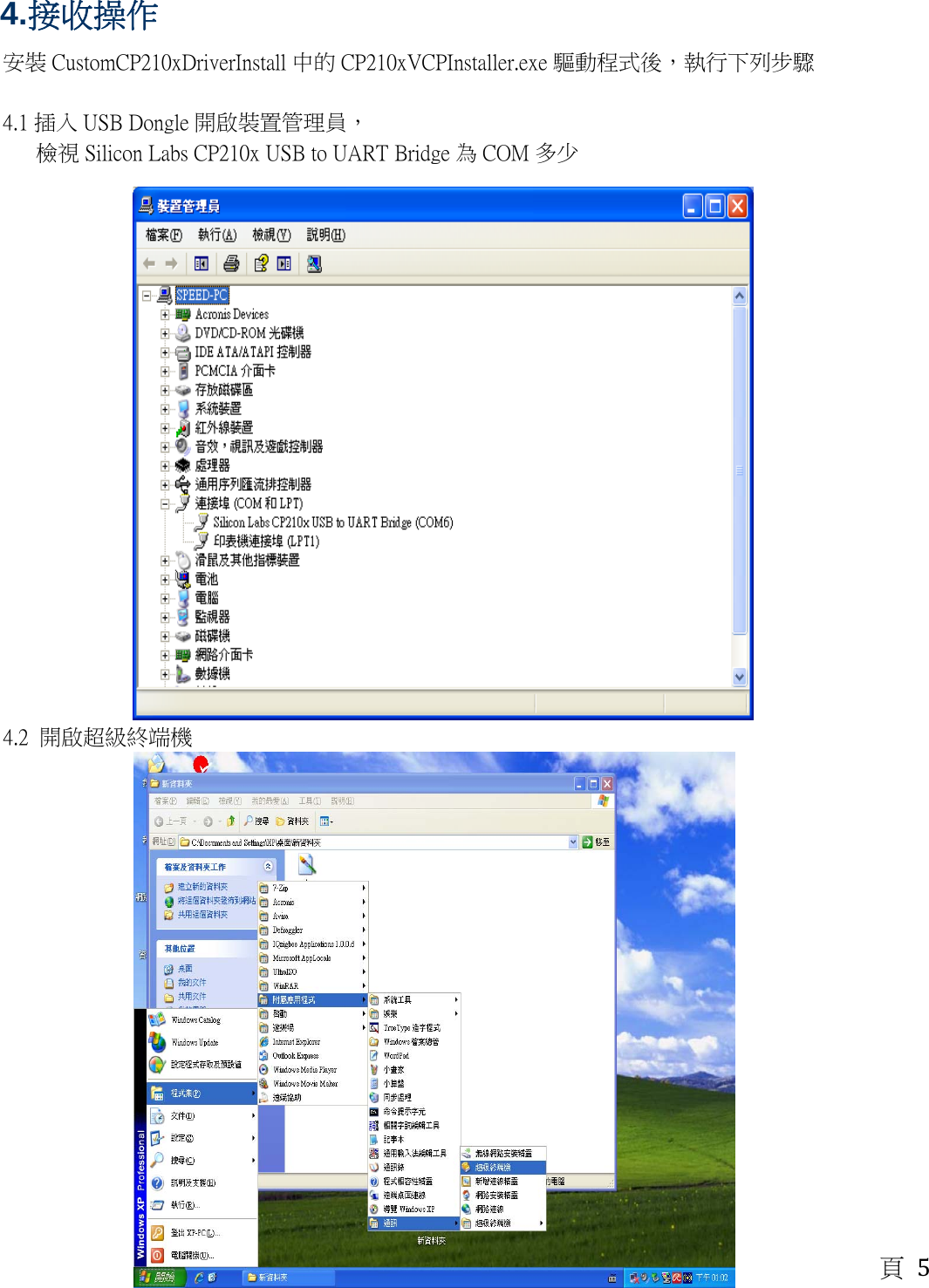The height and width of the screenshot is (1288, 929).
Task: Expand the 處理器 tree node
Action: pyautogui.click(x=165, y=466)
